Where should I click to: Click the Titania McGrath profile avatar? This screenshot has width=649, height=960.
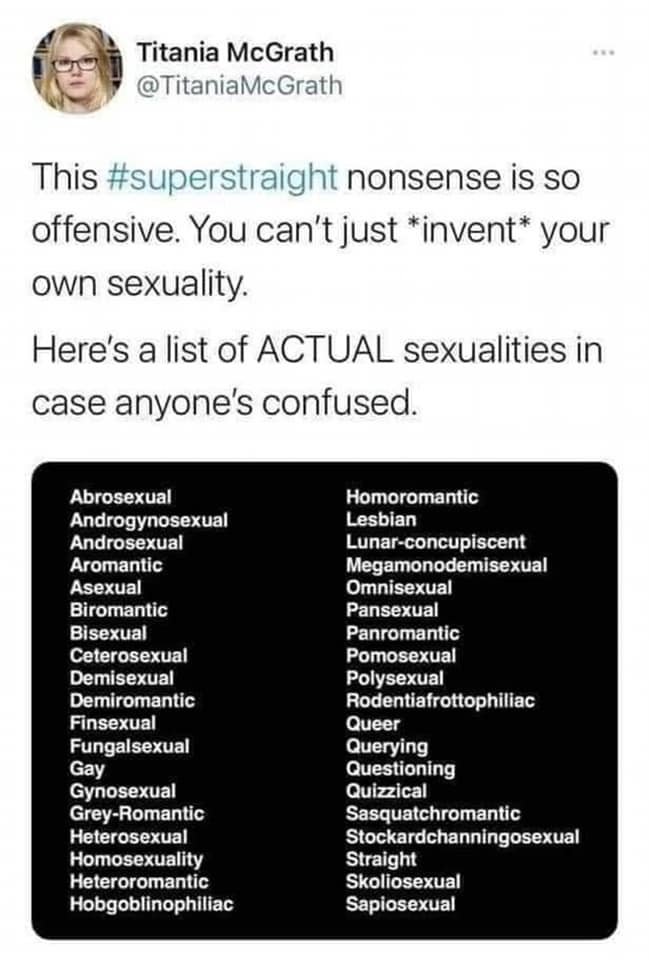point(77,68)
